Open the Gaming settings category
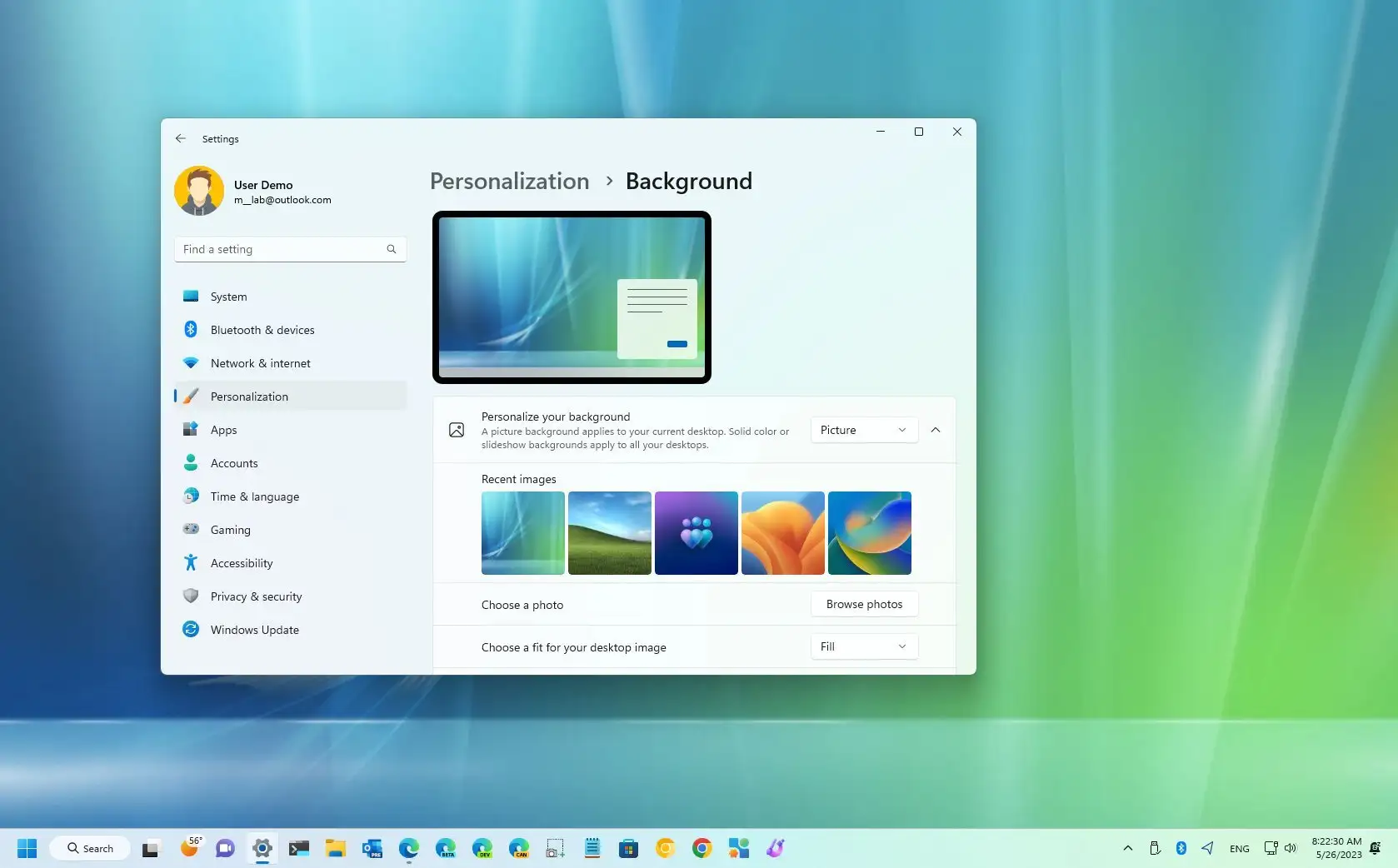 click(x=290, y=530)
